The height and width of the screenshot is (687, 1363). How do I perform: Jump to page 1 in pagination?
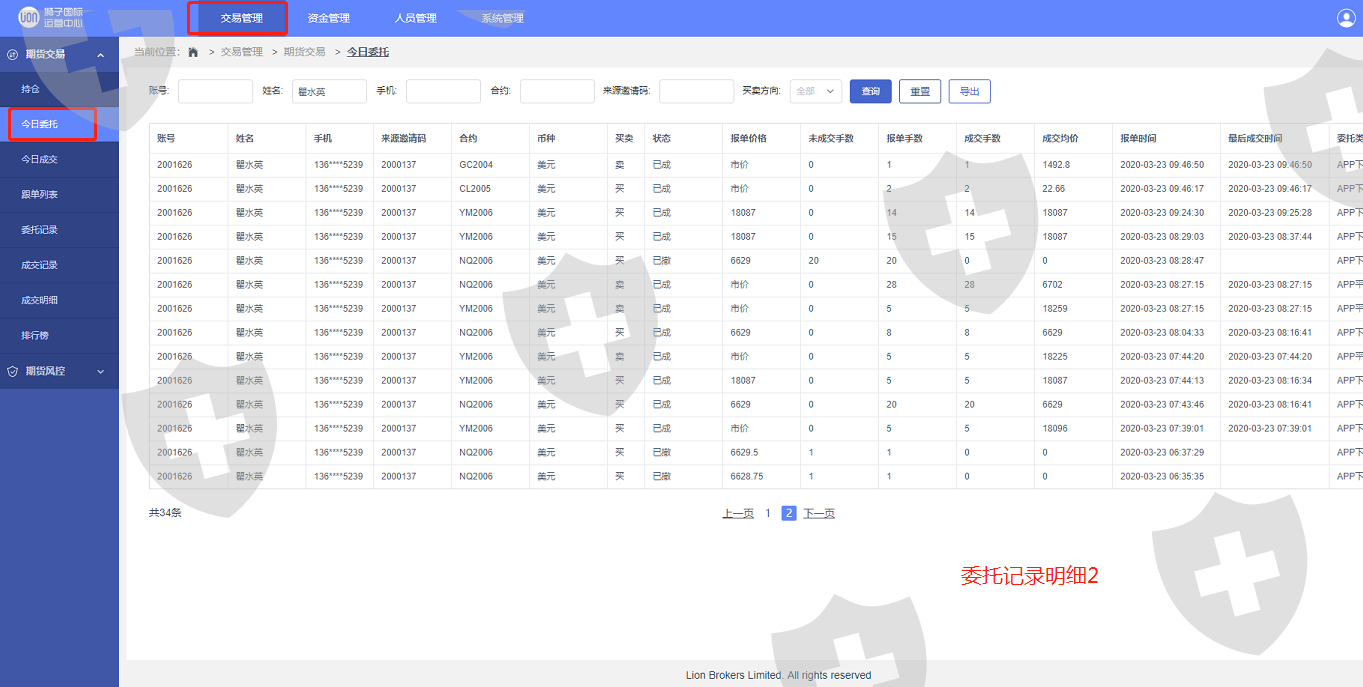coord(768,513)
